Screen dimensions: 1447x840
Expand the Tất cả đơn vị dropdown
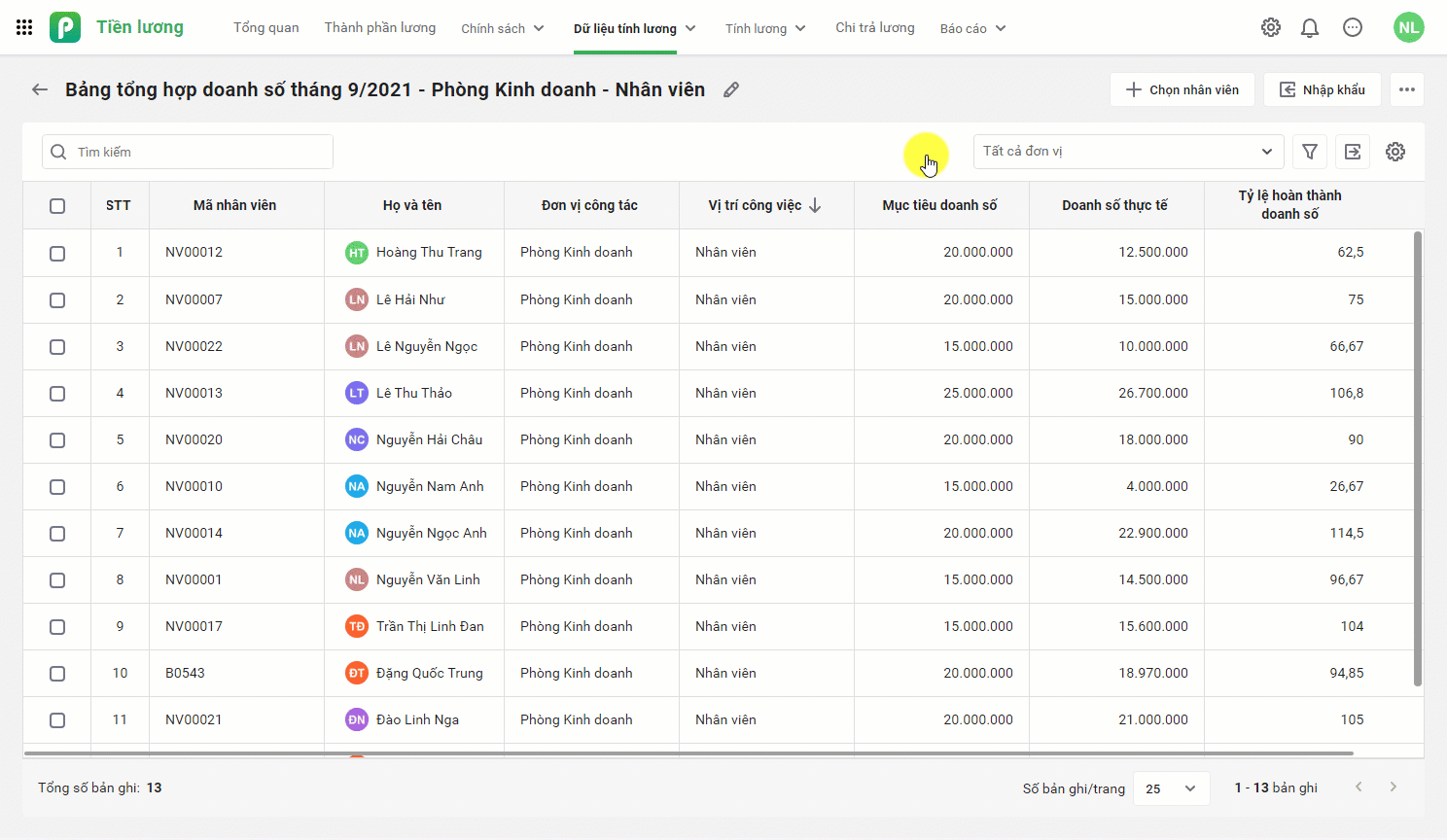(x=1128, y=152)
